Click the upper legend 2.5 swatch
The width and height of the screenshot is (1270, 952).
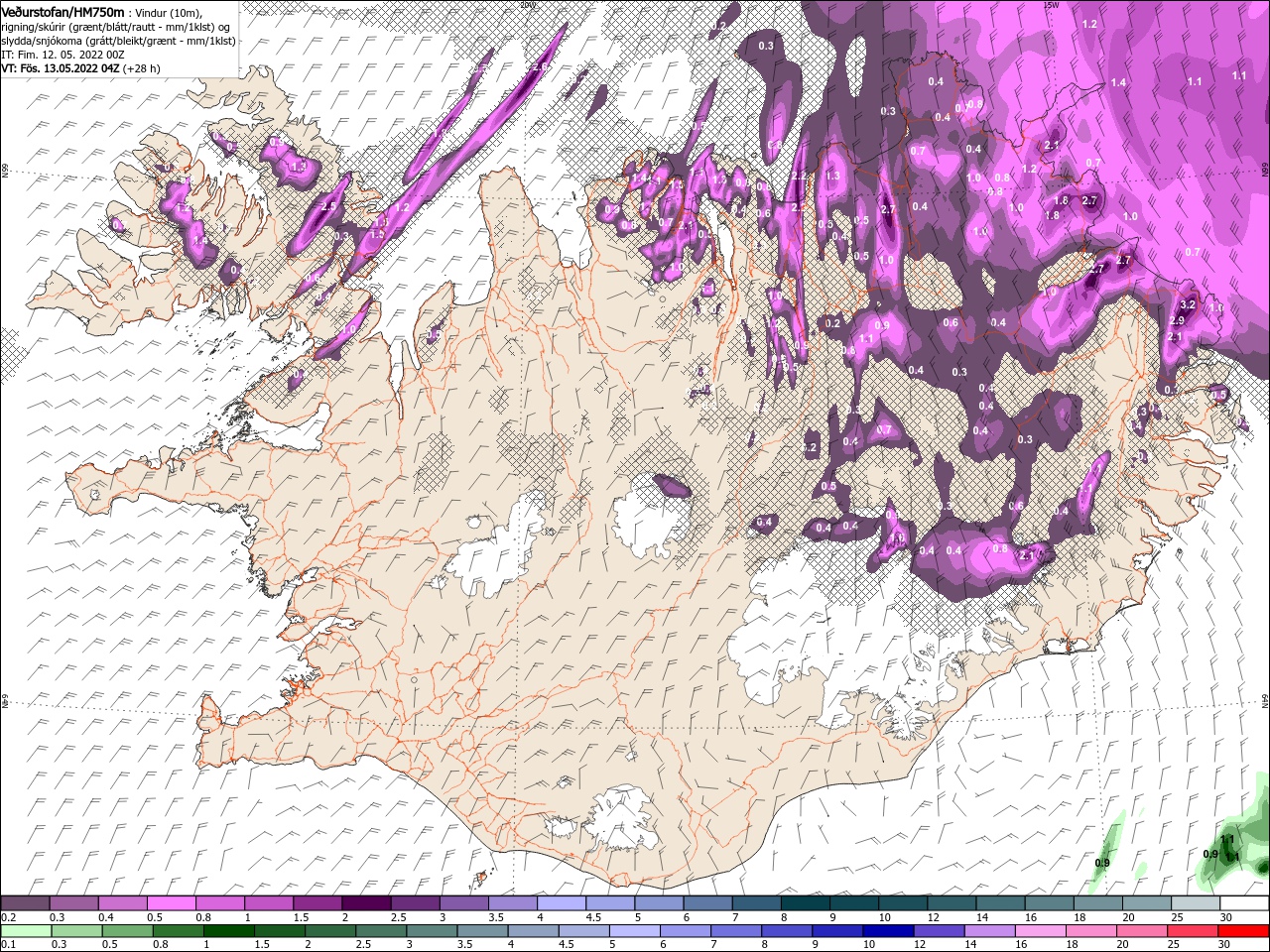pyautogui.click(x=414, y=903)
